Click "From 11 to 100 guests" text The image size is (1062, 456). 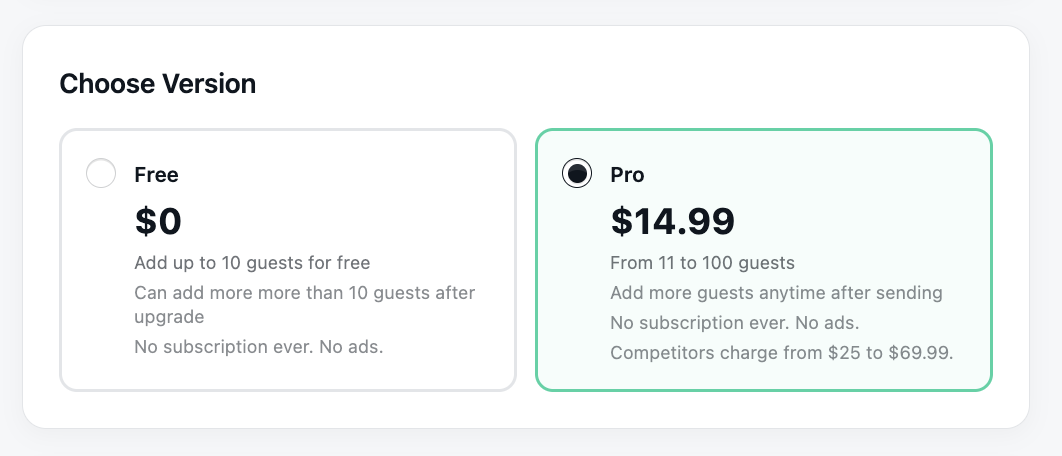tap(702, 264)
